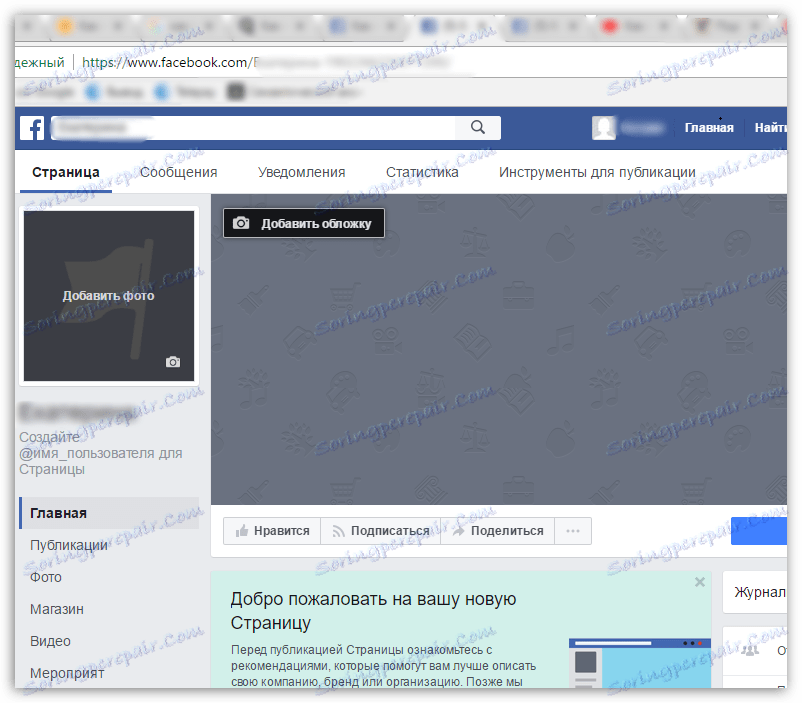Open Магазин in left sidebar
This screenshot has width=802, height=703.
click(57, 609)
